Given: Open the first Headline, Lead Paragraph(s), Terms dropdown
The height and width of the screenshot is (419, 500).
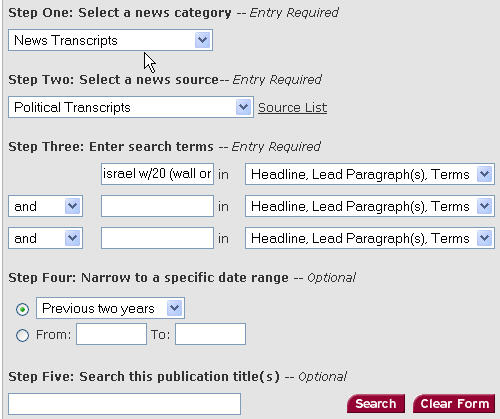Looking at the screenshot, I should (x=370, y=174).
